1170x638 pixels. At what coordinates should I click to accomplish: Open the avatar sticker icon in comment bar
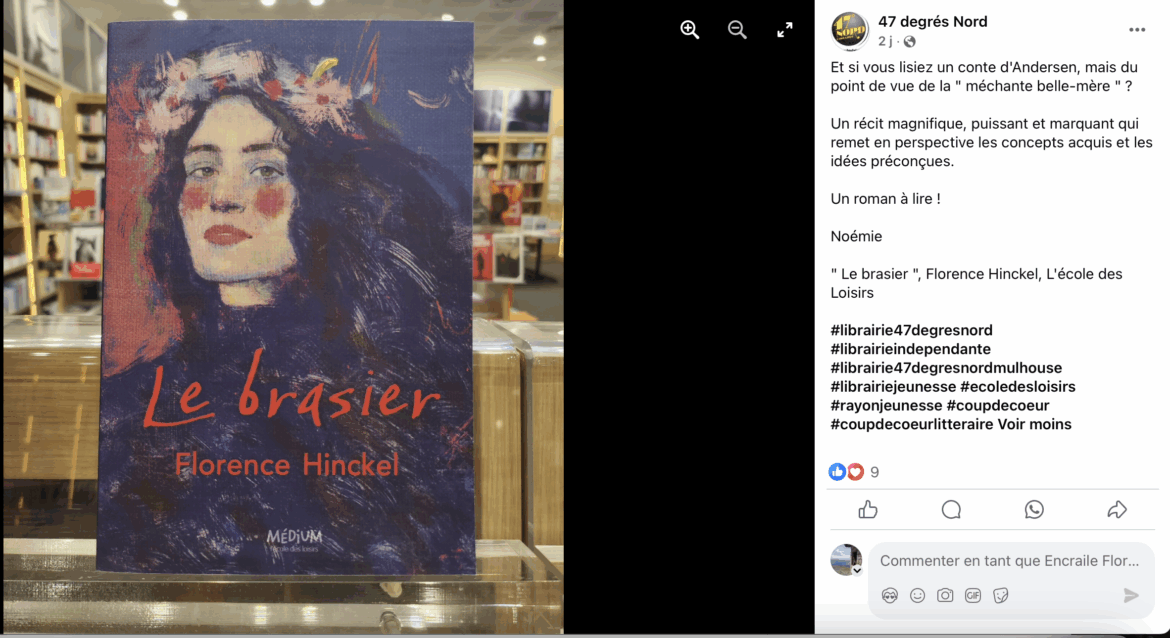[x=889, y=595]
